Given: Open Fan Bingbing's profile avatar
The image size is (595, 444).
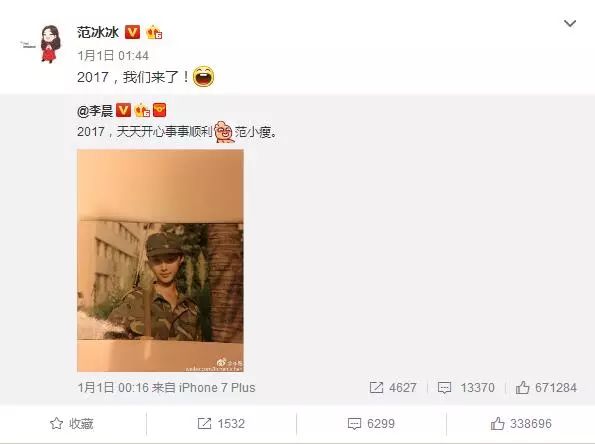Looking at the screenshot, I should tap(46, 43).
